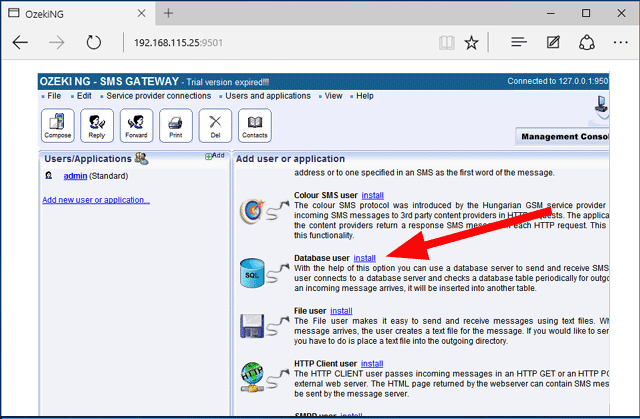Click the Forward toolbar button
640x419 pixels.
136,125
